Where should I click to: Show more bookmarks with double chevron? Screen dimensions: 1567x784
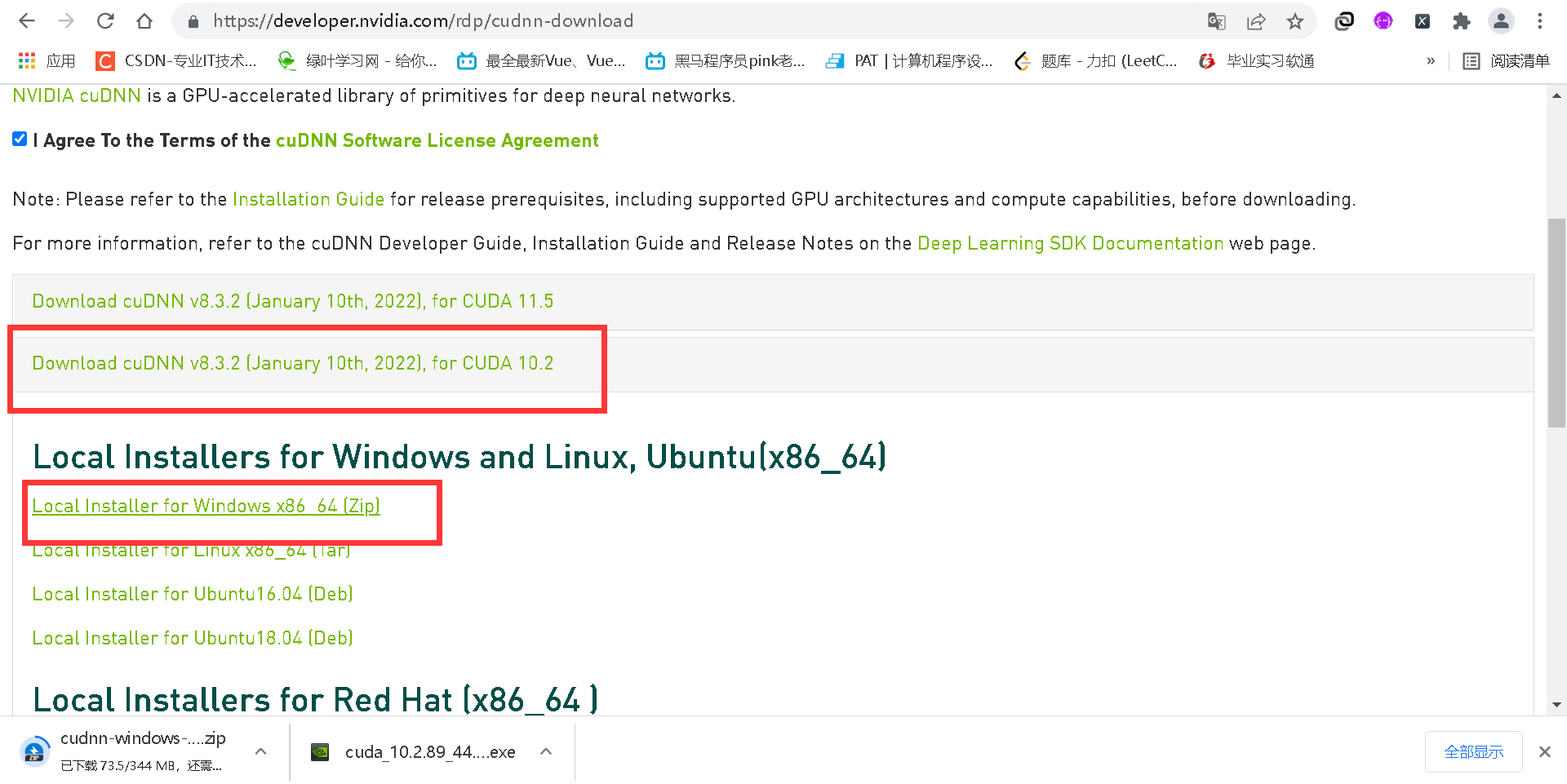coord(1431,61)
